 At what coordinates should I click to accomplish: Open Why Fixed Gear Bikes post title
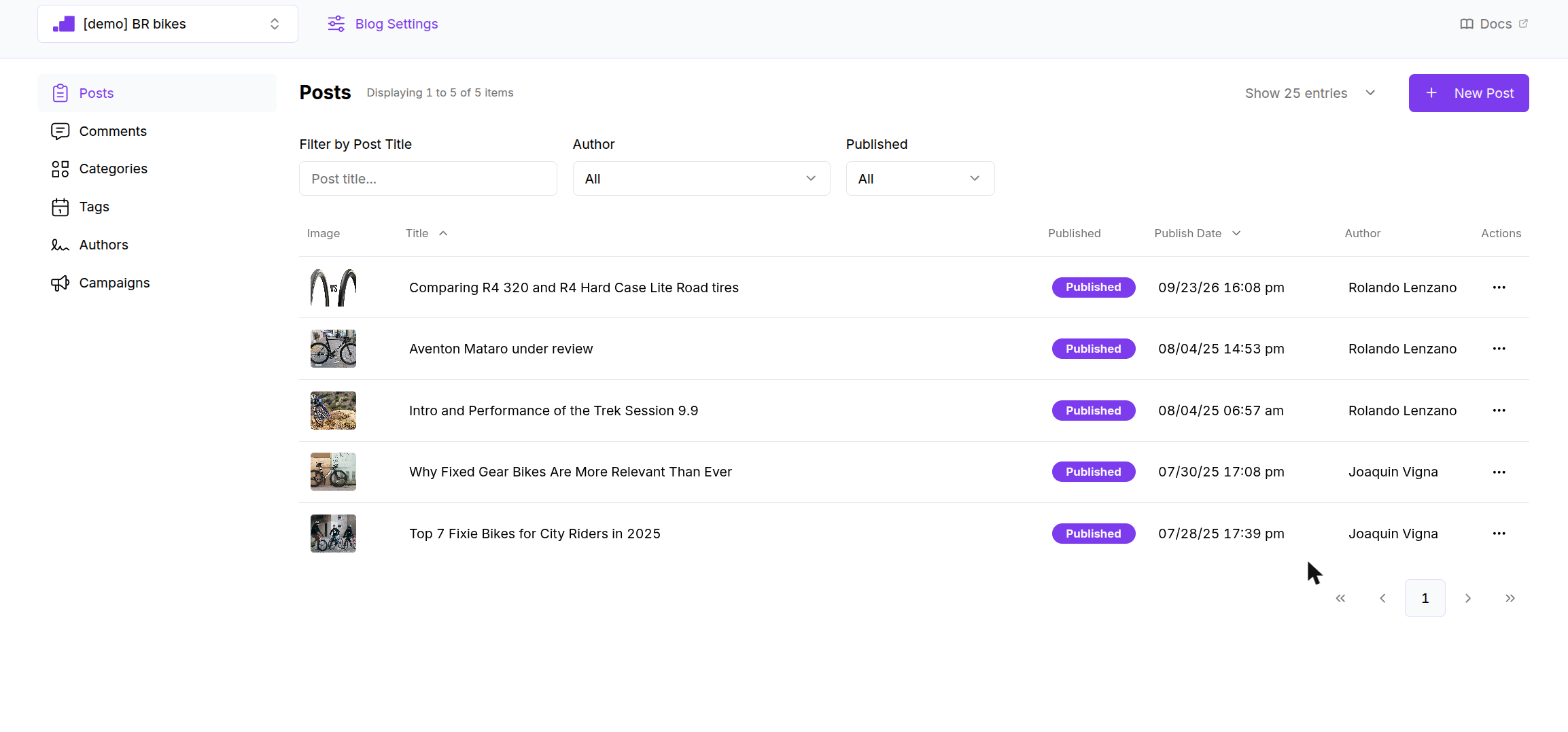point(570,472)
